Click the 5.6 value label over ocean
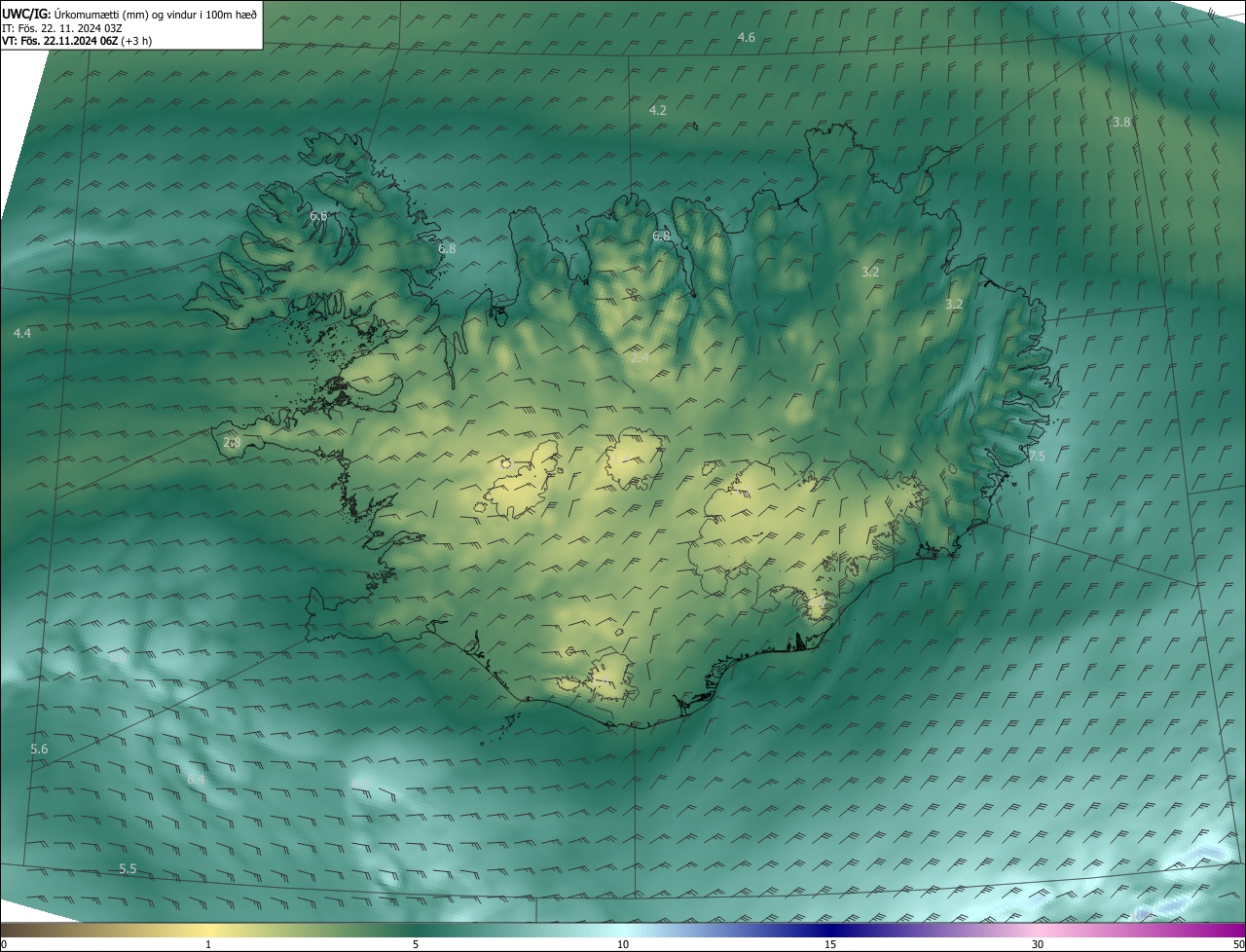 tap(39, 750)
